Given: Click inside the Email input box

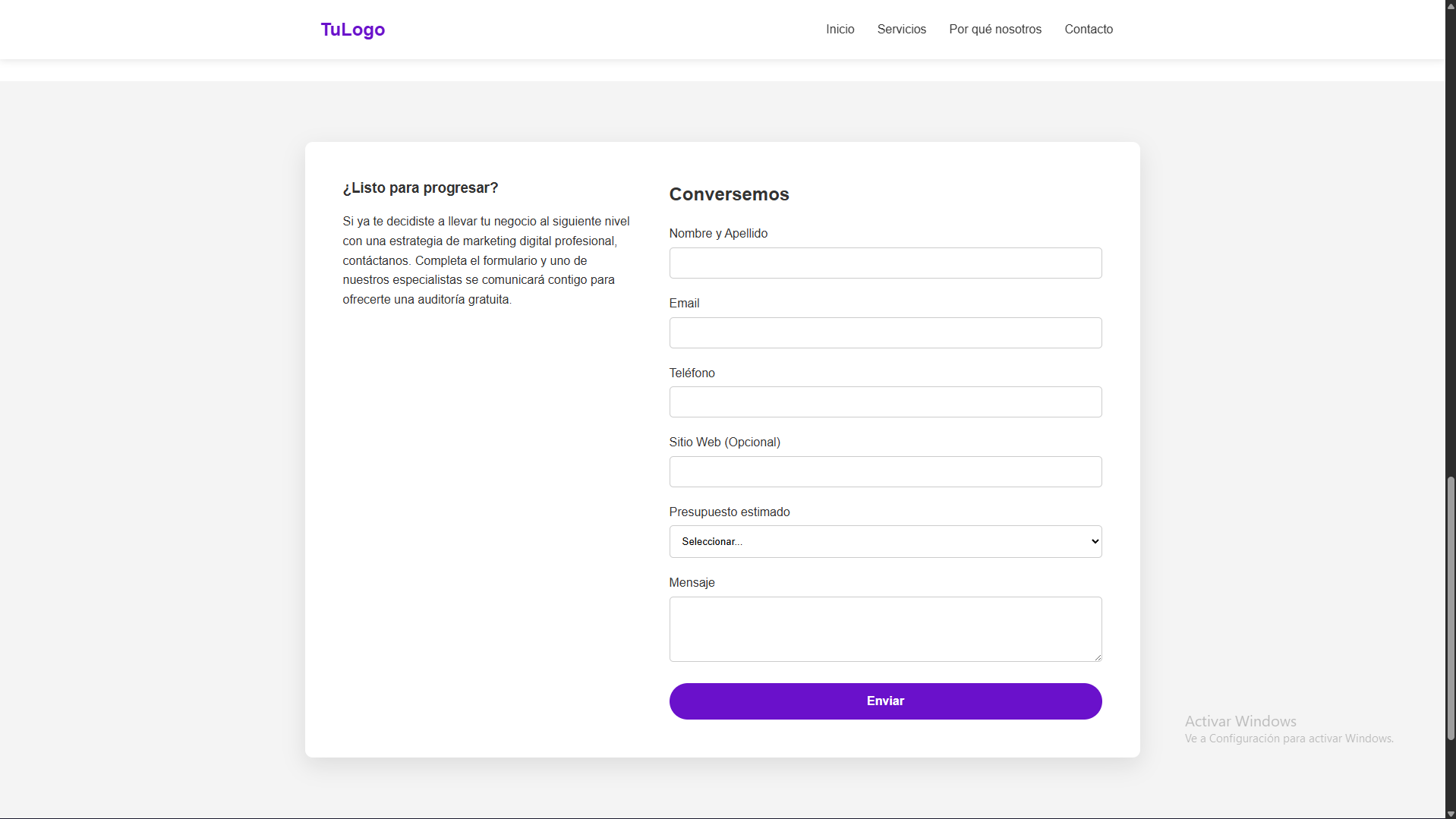Looking at the screenshot, I should pos(884,333).
